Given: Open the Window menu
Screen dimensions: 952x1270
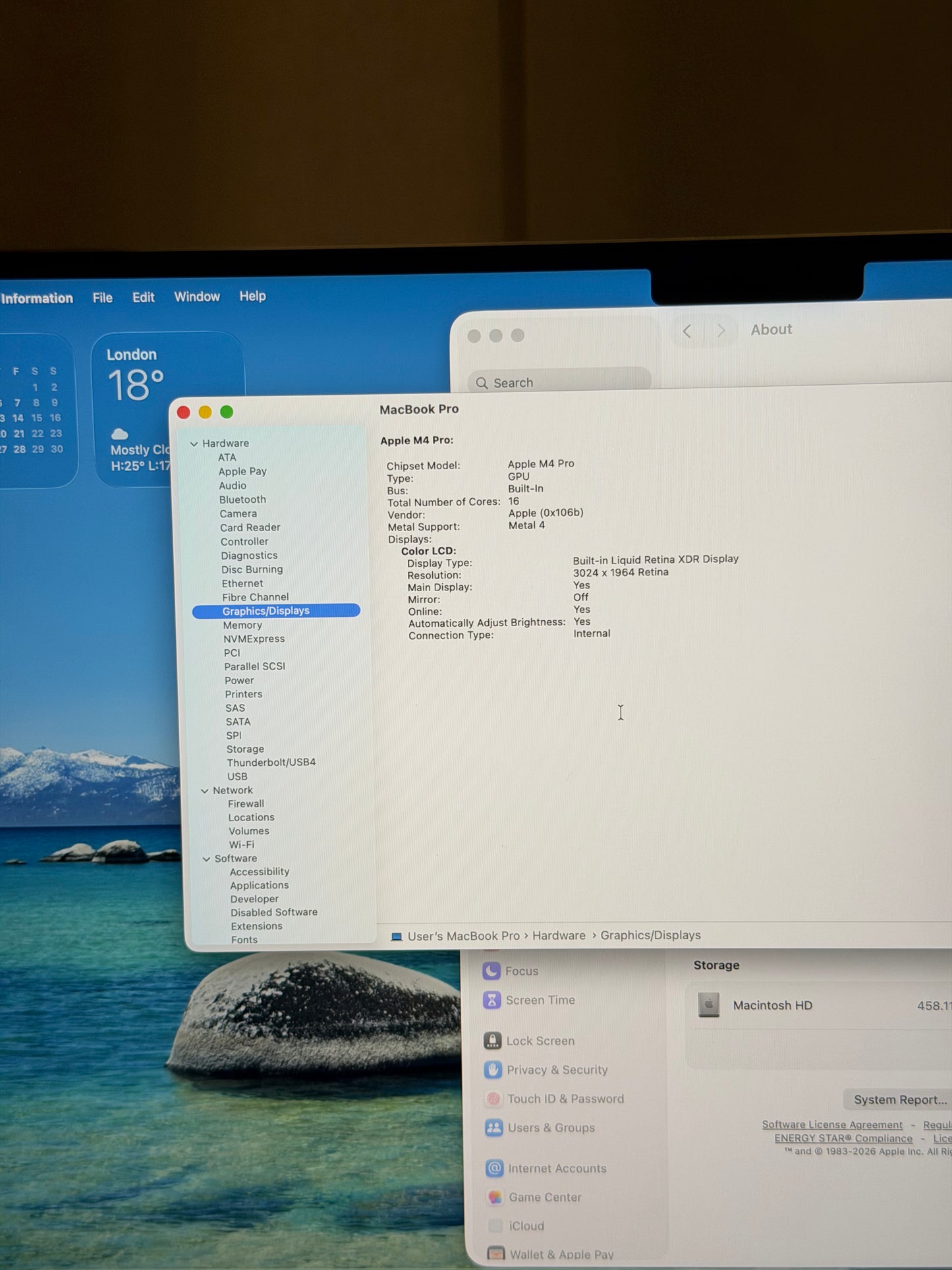Looking at the screenshot, I should (197, 297).
